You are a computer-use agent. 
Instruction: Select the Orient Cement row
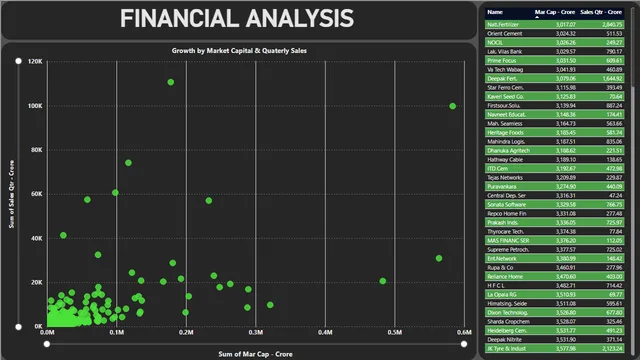pos(554,33)
